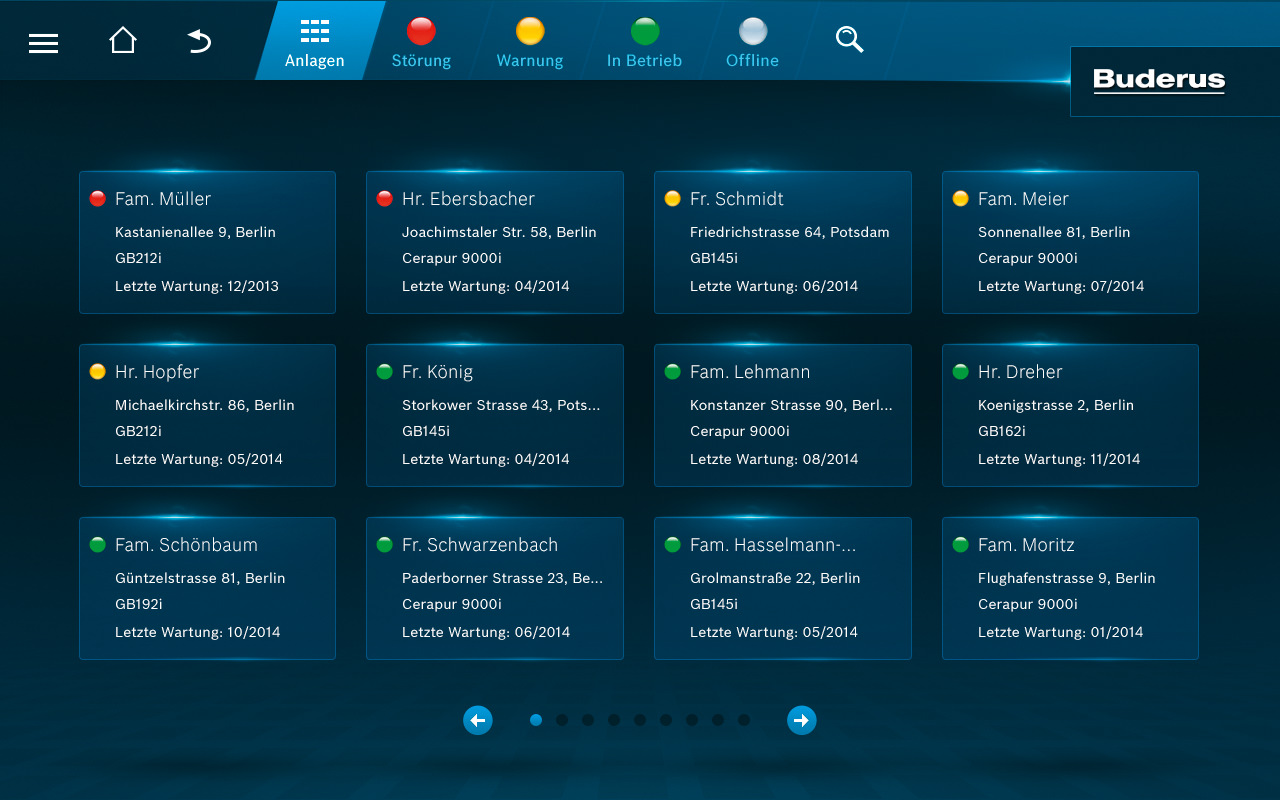Select the fifth pagination dot
Viewport: 1280px width, 800px height.
pos(640,720)
